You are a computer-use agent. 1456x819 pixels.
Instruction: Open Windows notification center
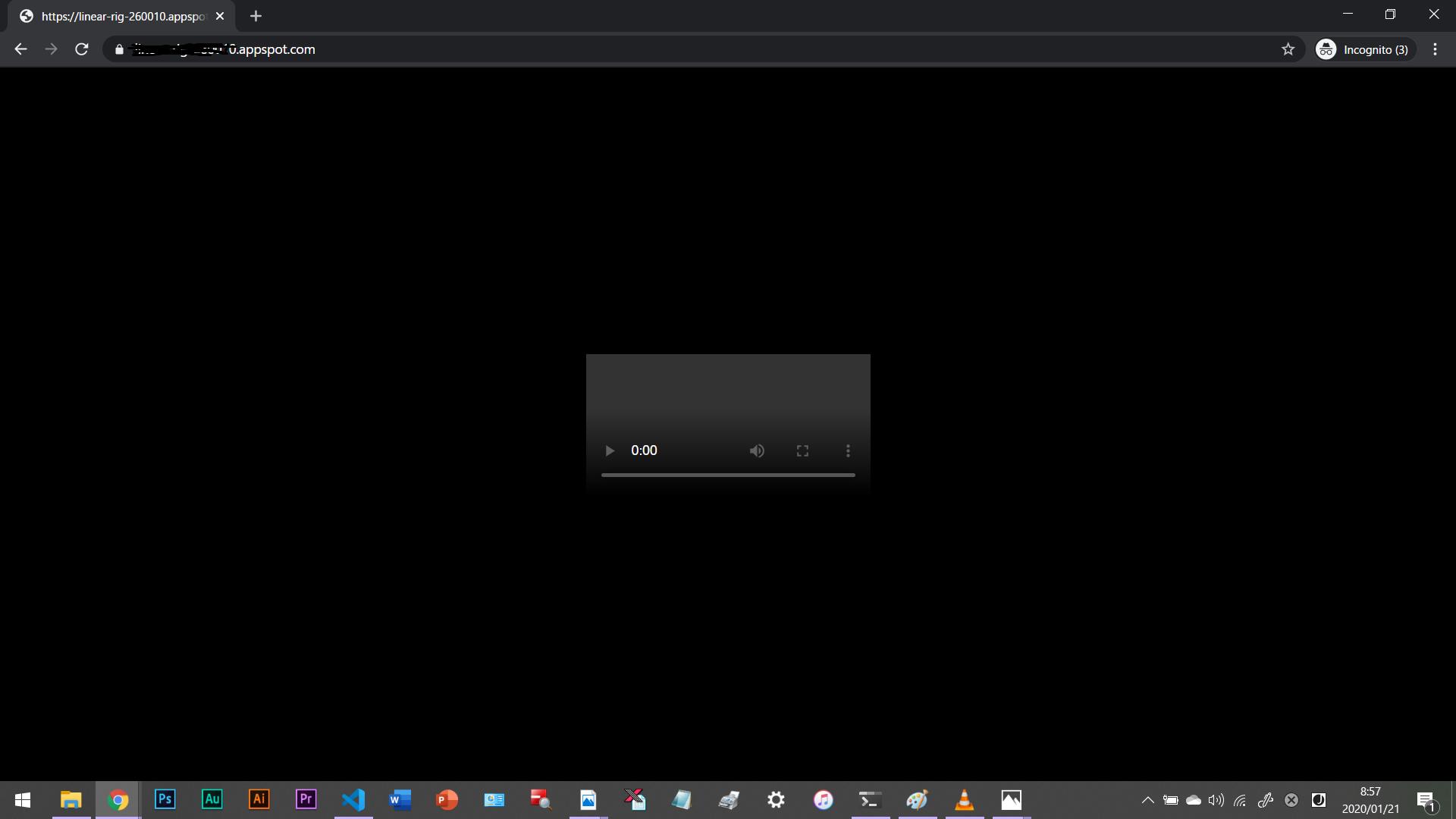(1426, 800)
